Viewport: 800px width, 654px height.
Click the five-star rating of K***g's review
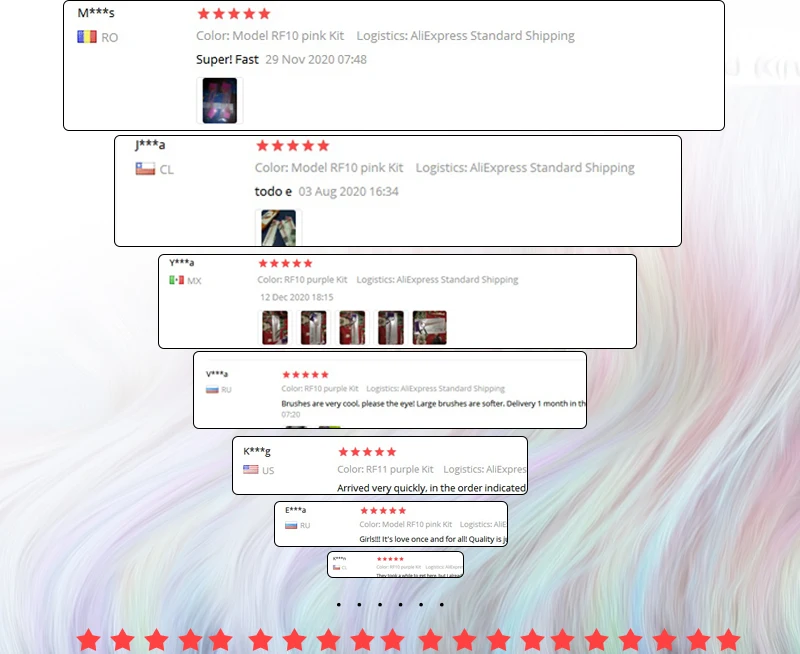(x=367, y=451)
